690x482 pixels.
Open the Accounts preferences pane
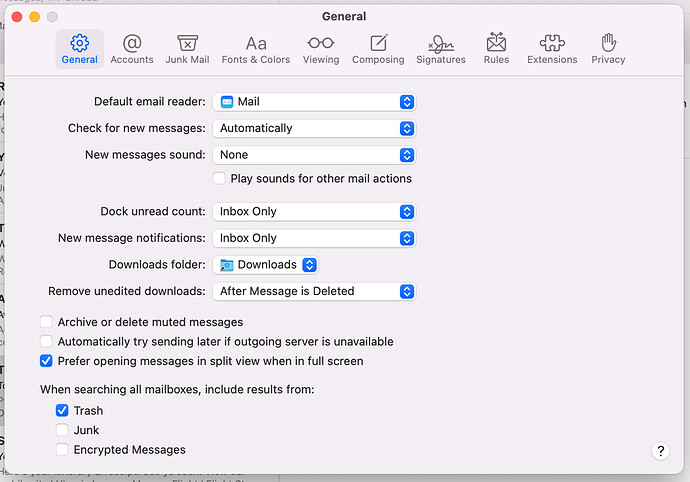coord(132,49)
